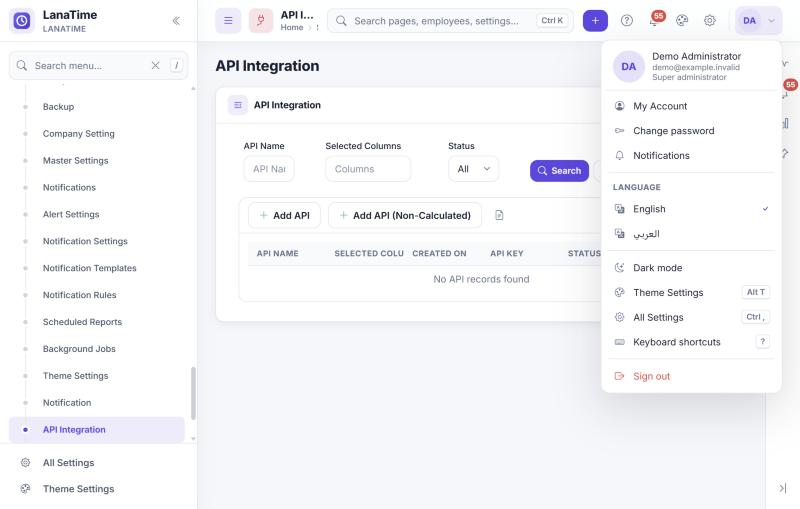Open All Settings in profile menu
800x509 pixels.
pos(691,317)
